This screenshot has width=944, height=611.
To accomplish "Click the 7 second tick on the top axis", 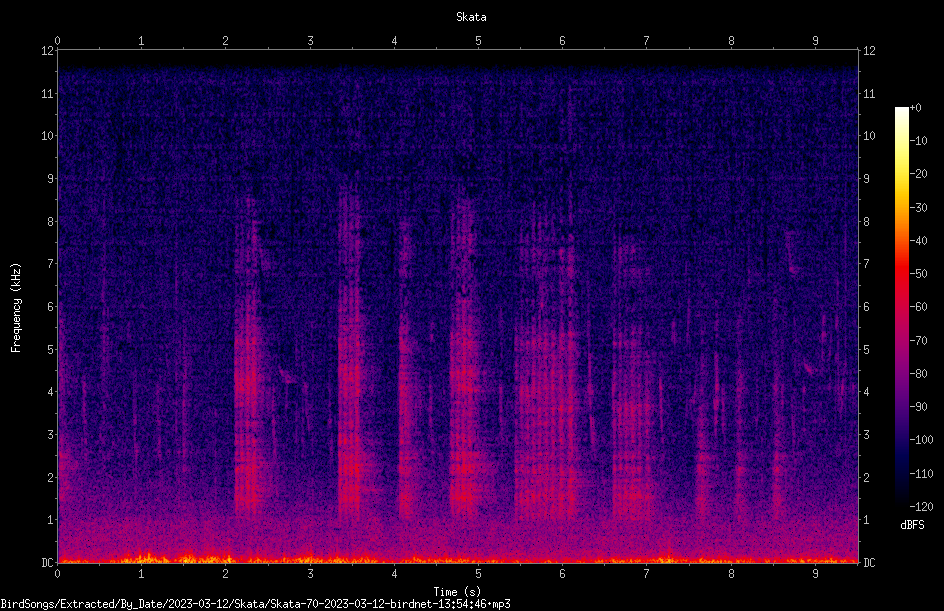I will (647, 41).
